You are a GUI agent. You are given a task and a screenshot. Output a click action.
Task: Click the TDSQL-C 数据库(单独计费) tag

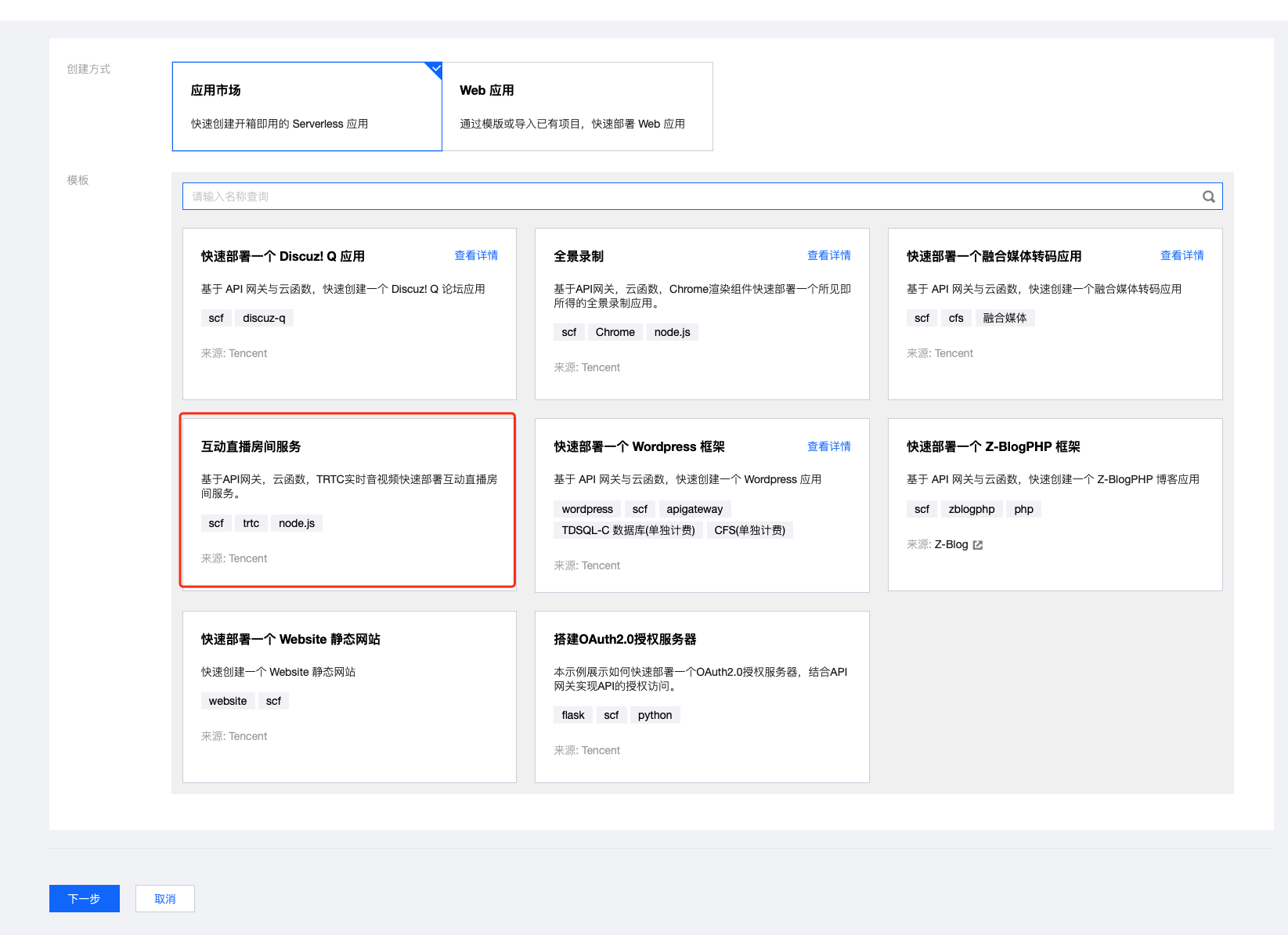pyautogui.click(x=628, y=530)
